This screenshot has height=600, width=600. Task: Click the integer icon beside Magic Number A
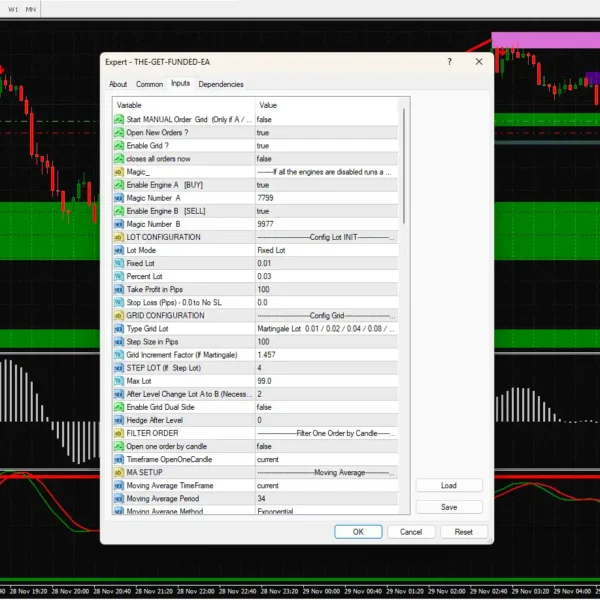pos(119,198)
